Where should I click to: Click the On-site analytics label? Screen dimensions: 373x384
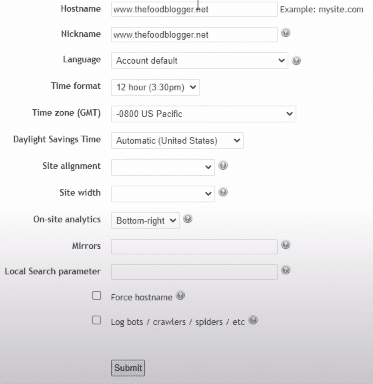click(x=67, y=219)
